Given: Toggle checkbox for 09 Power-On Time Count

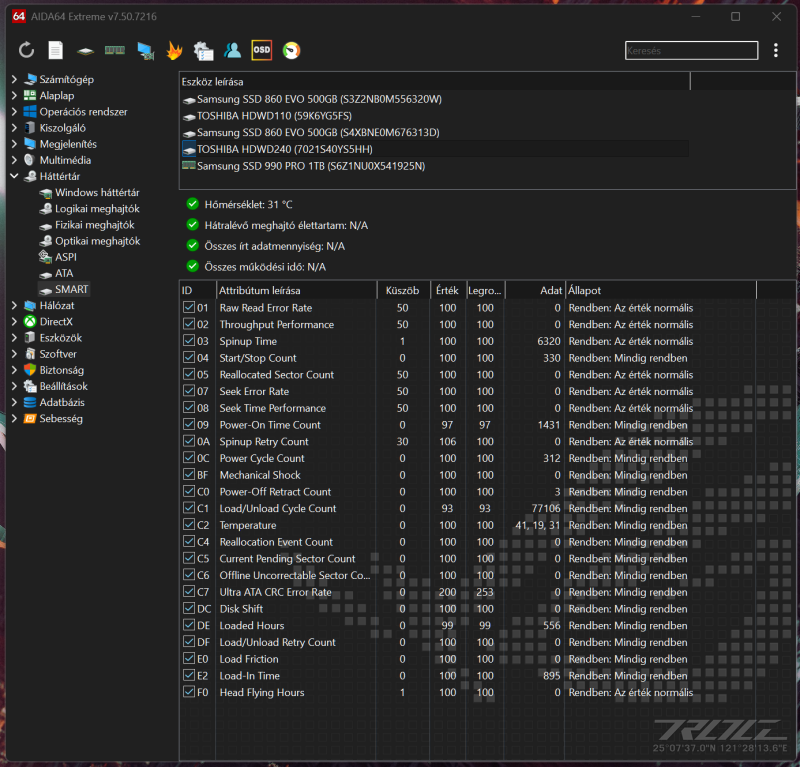Looking at the screenshot, I should [x=189, y=424].
